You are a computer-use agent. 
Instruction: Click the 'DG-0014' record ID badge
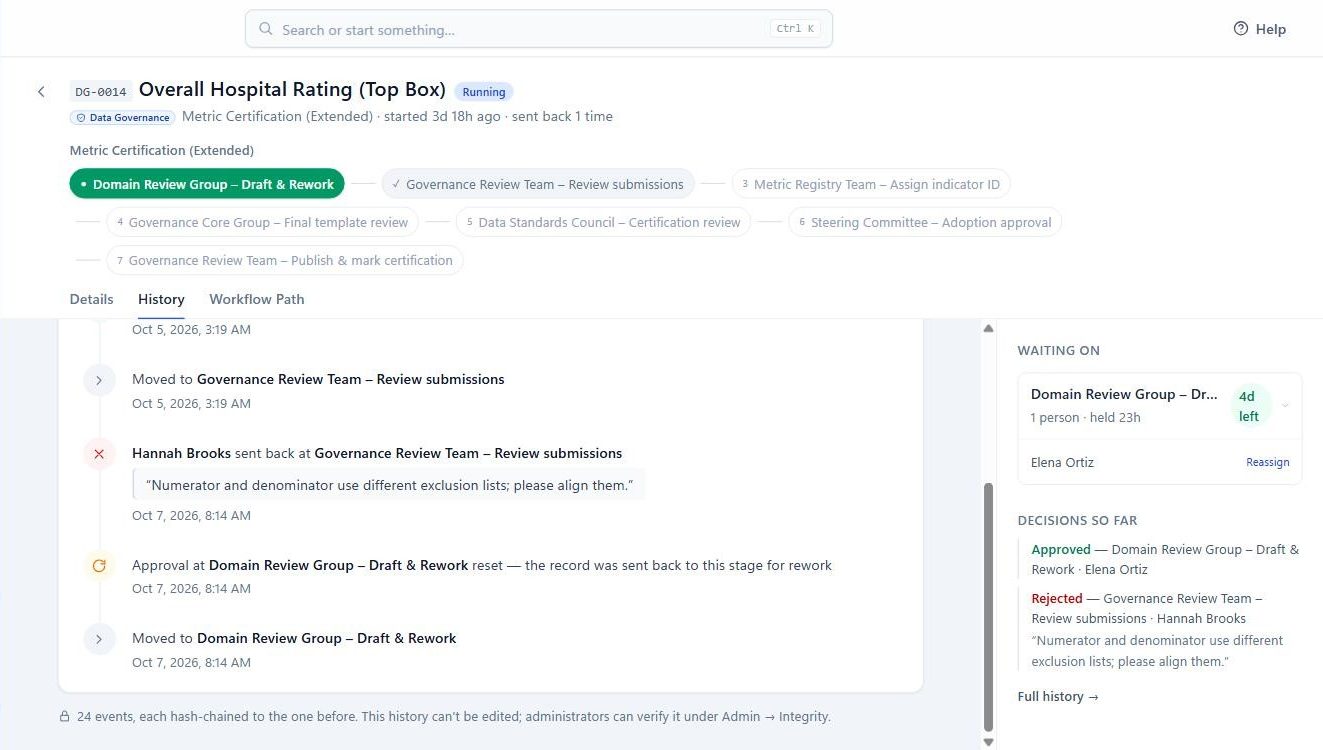pos(101,92)
